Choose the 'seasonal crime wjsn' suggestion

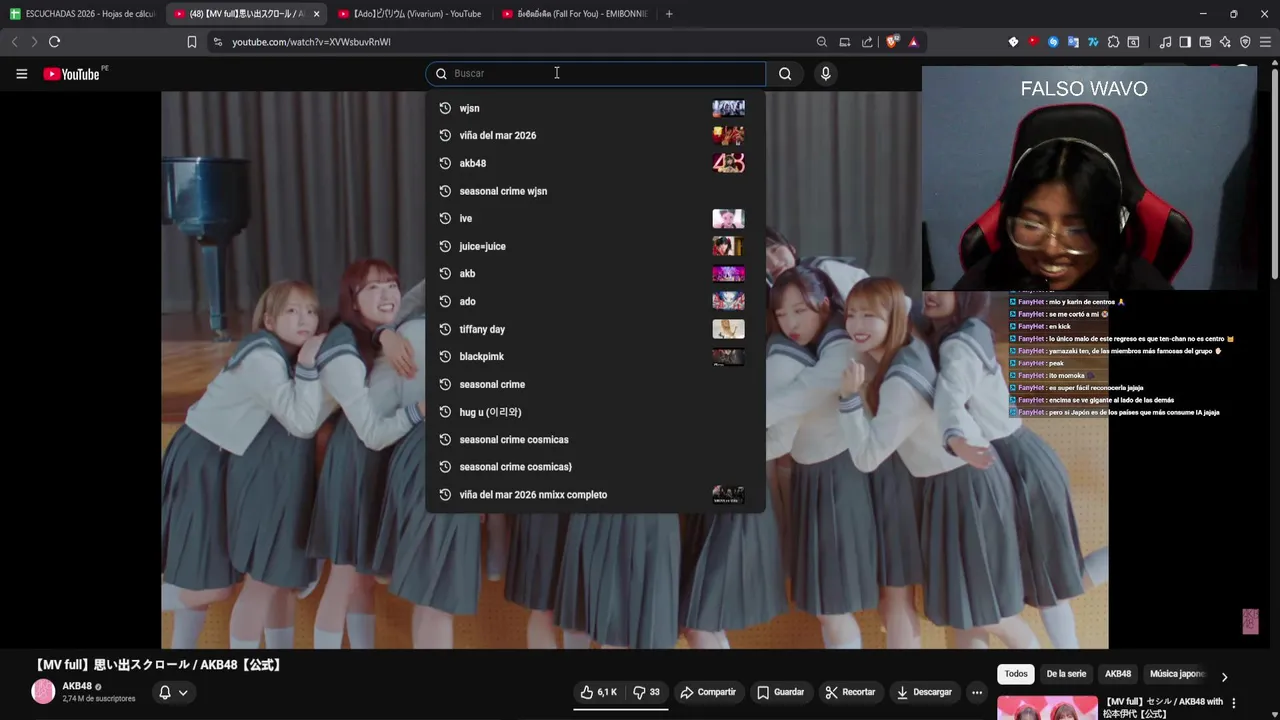[x=595, y=191]
